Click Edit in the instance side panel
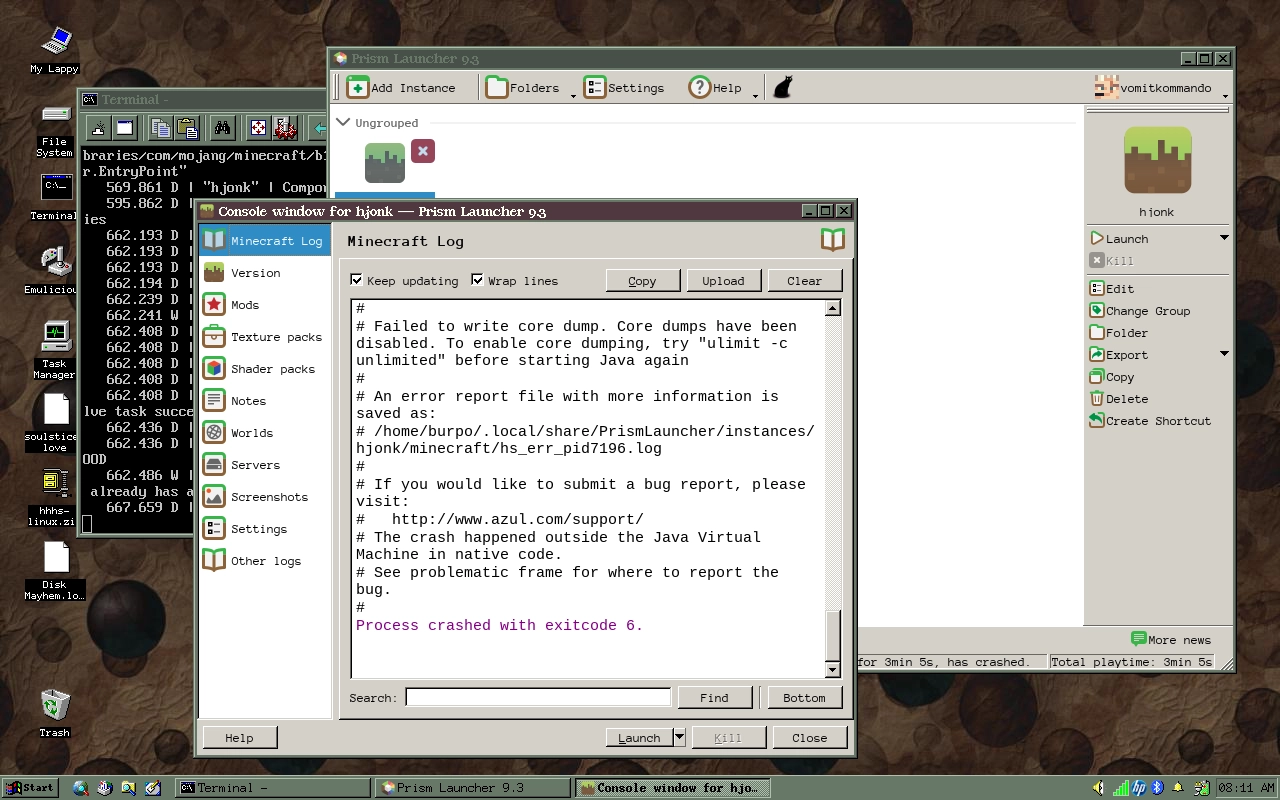The image size is (1280, 800). 1111,288
